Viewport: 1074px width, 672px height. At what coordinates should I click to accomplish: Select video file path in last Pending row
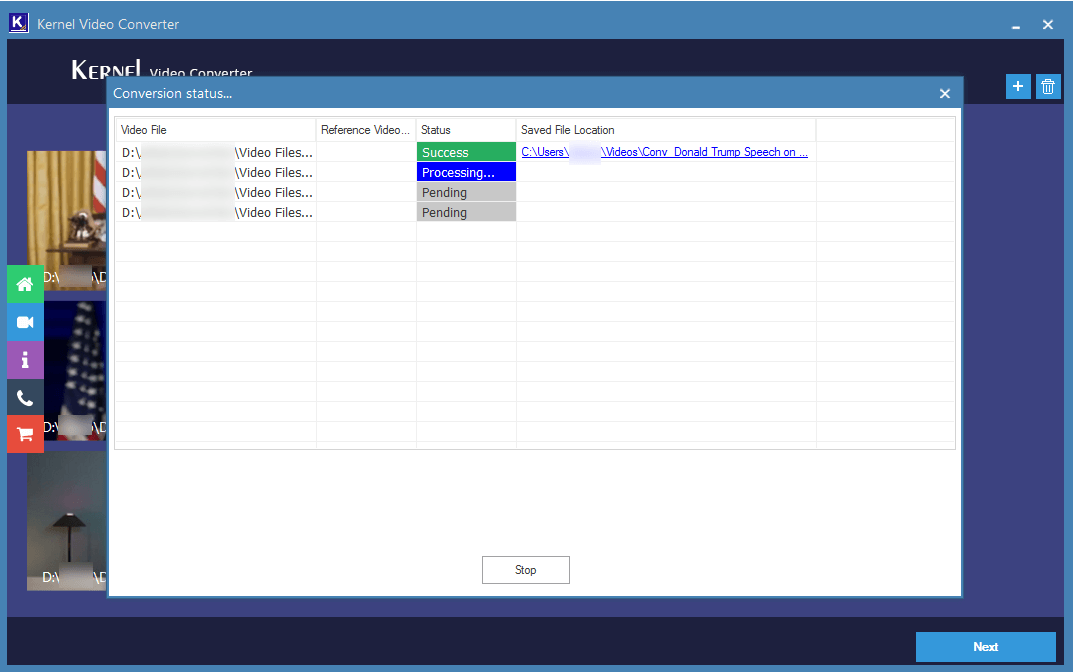[216, 212]
